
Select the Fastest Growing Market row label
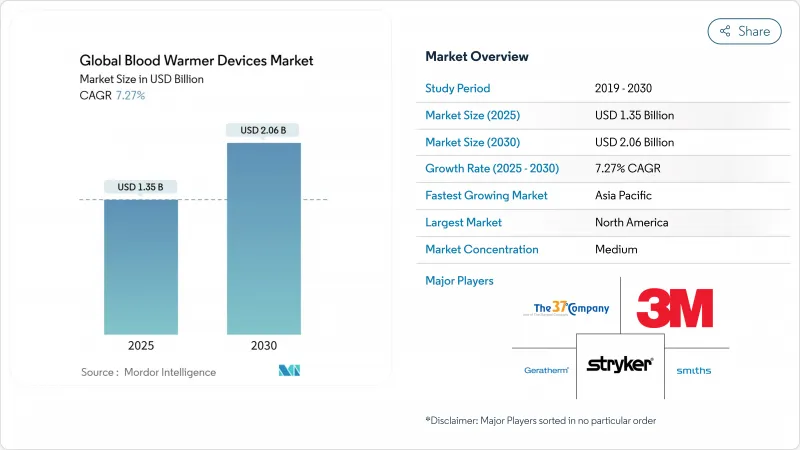[x=486, y=195]
